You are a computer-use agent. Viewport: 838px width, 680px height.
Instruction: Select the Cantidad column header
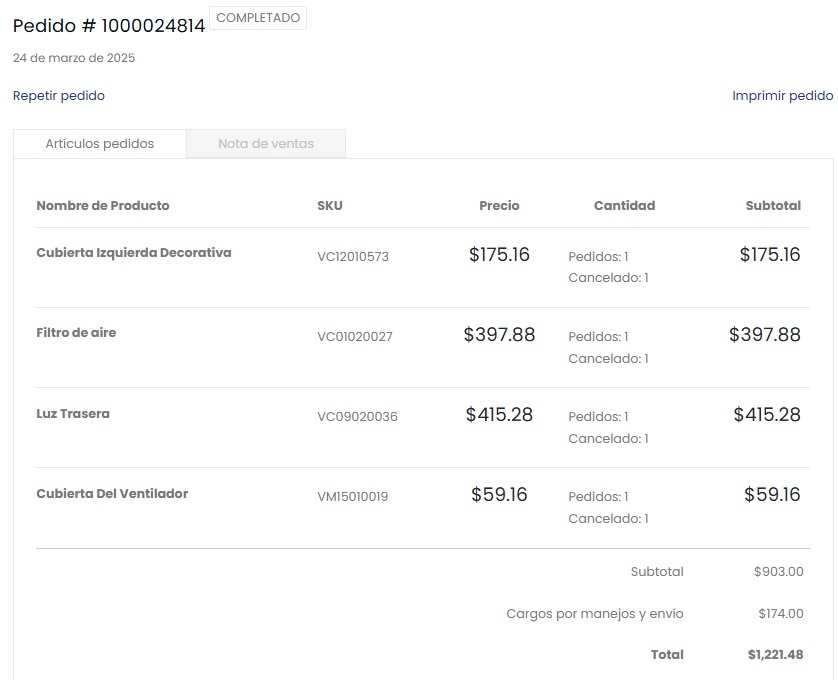624,205
